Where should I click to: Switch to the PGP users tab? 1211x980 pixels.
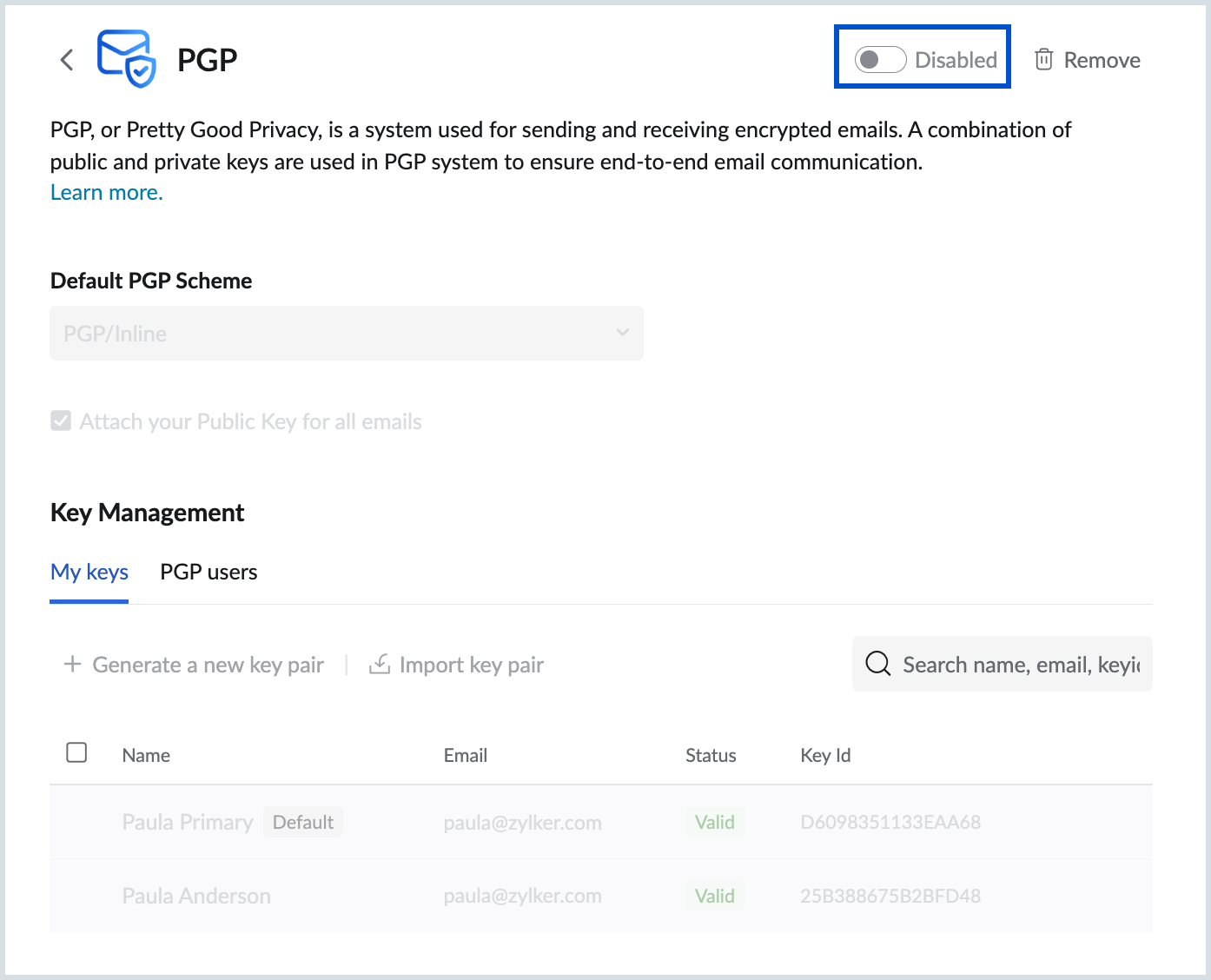pos(208,573)
